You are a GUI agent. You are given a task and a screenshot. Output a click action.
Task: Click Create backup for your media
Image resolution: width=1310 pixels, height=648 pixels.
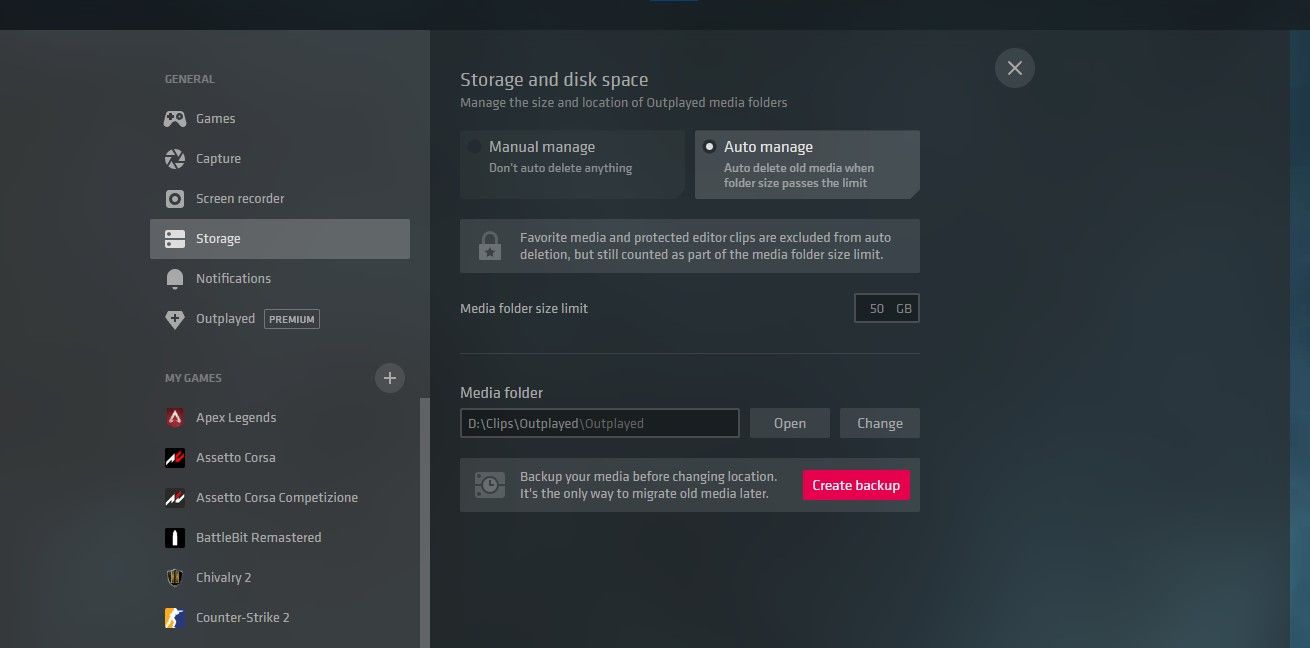pos(856,484)
